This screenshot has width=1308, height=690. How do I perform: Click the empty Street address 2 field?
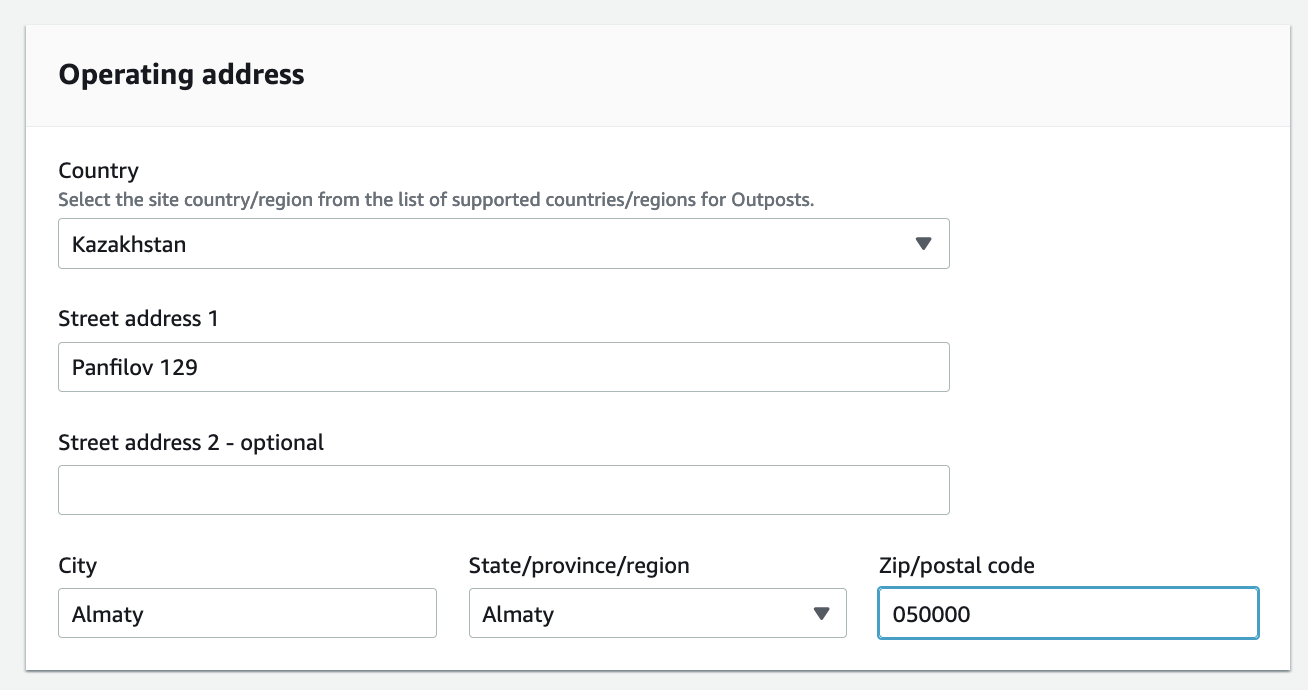[x=503, y=490]
